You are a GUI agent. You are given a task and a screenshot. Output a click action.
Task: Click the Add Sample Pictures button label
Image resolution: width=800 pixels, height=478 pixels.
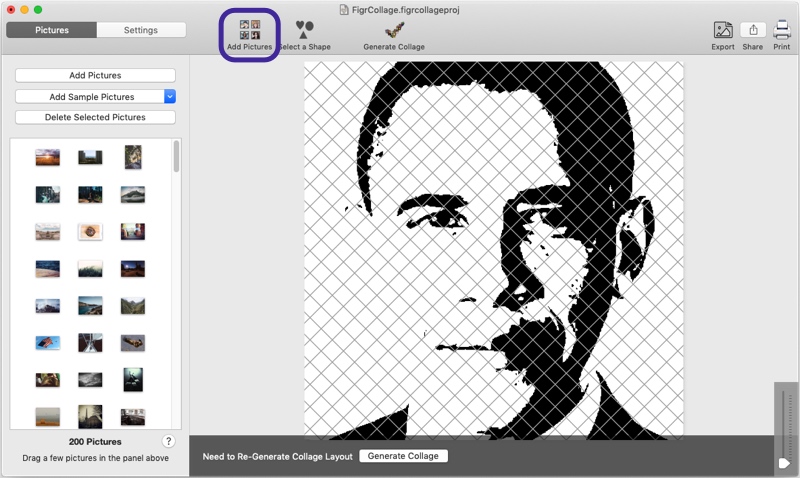[91, 96]
